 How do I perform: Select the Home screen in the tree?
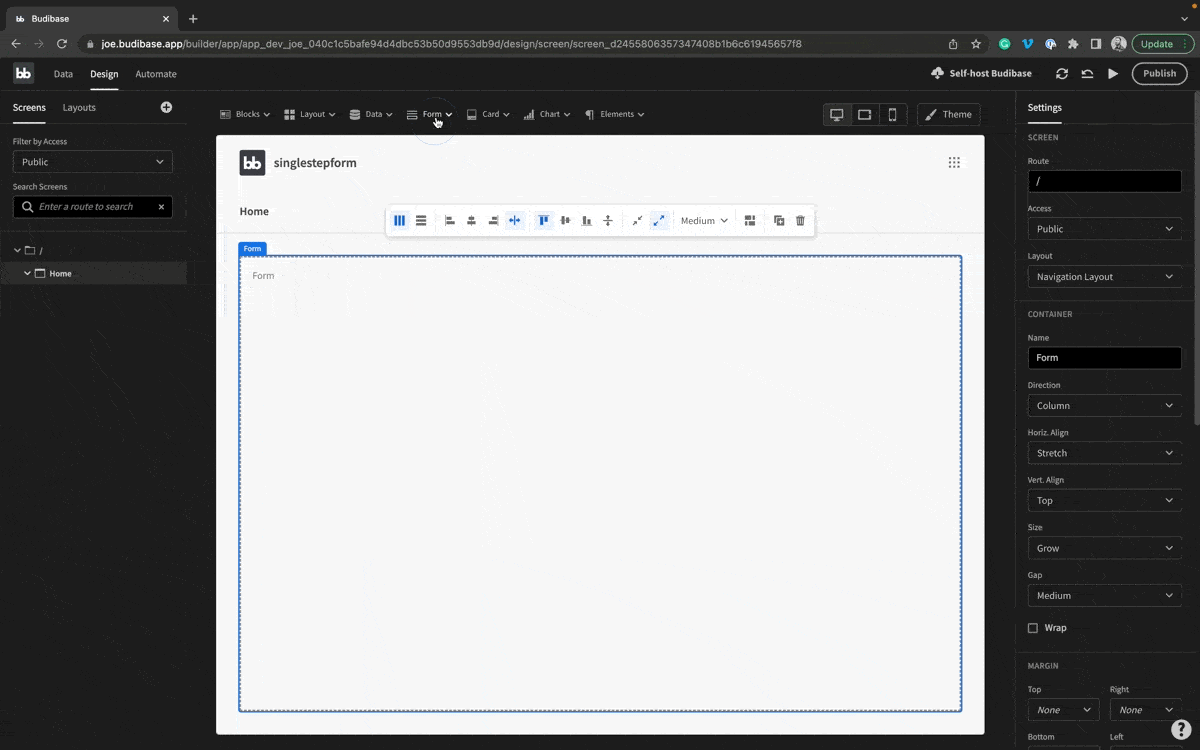pyautogui.click(x=60, y=273)
